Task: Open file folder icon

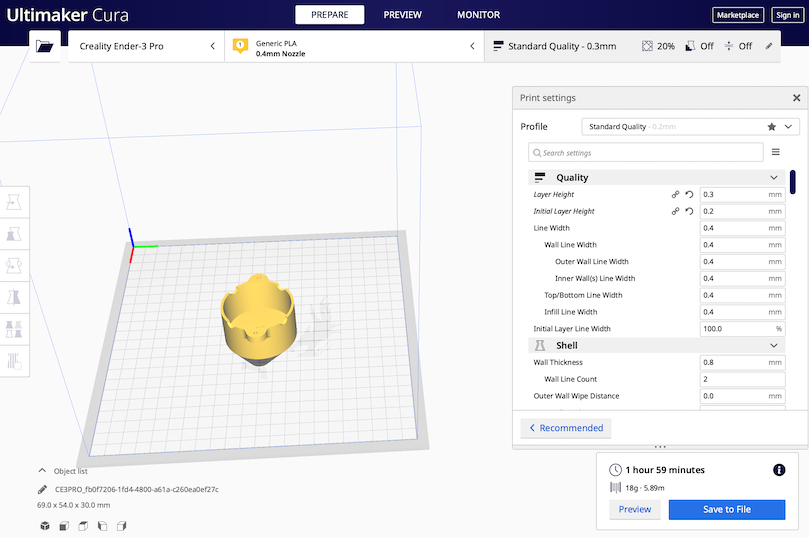Action: click(x=44, y=46)
